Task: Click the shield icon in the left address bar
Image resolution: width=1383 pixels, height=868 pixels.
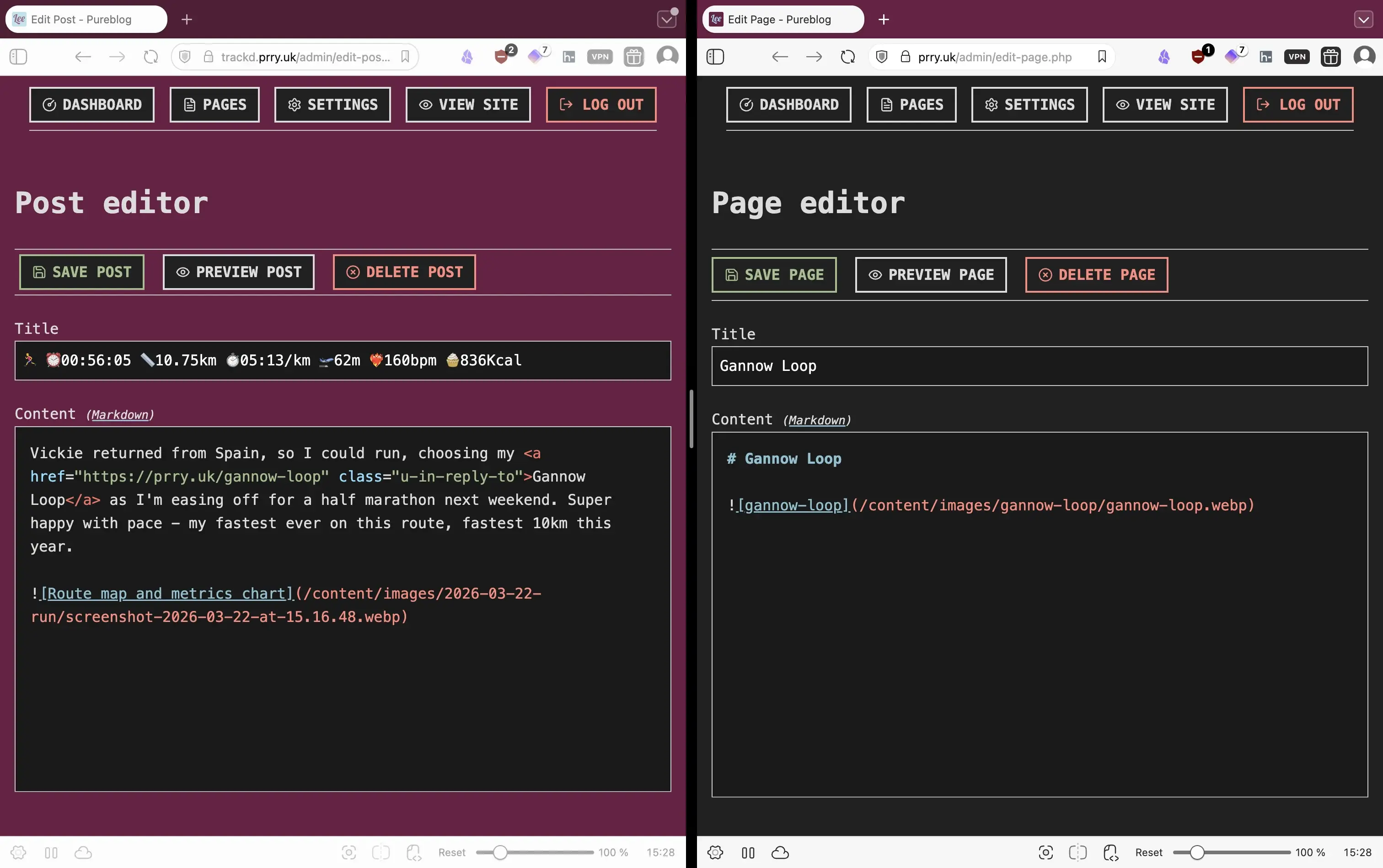Action: tap(185, 57)
